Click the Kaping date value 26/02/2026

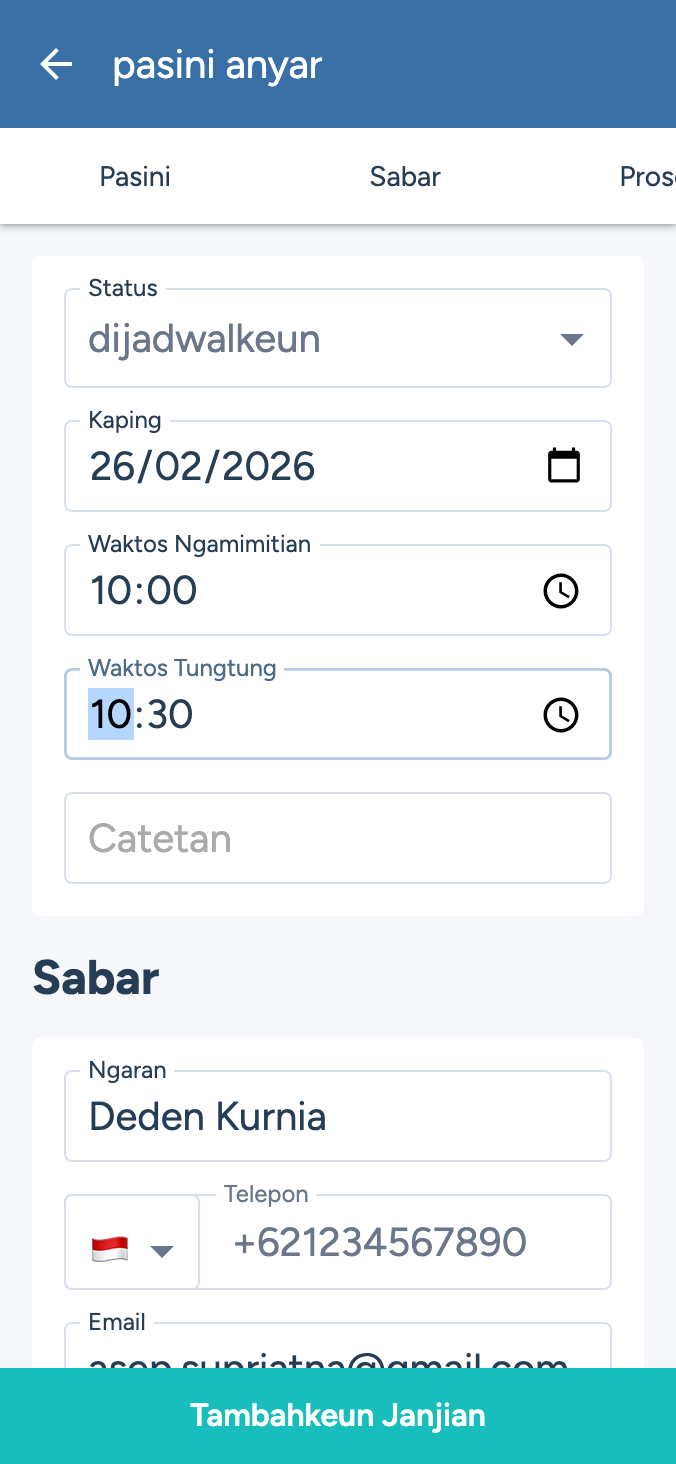[203, 466]
